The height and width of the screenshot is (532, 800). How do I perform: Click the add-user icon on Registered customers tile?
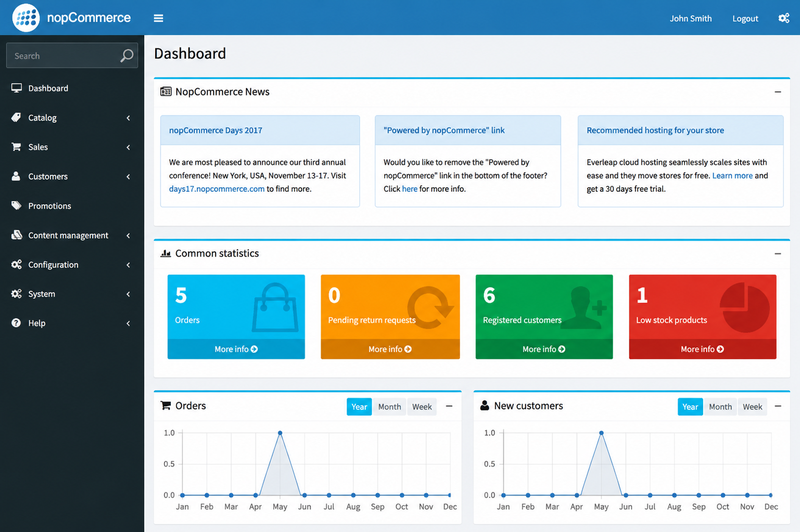[585, 307]
